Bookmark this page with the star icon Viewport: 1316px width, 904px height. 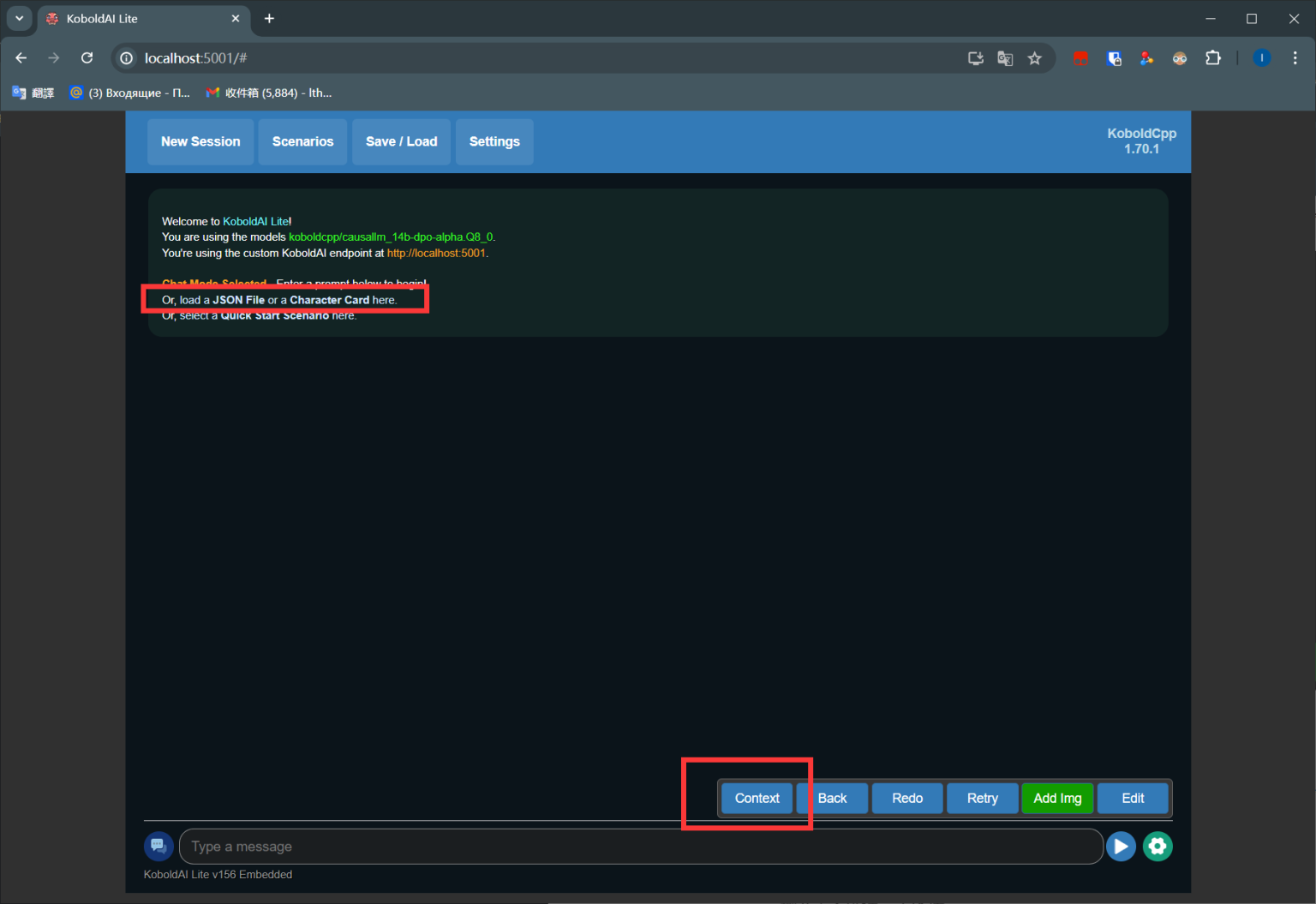tap(1035, 58)
